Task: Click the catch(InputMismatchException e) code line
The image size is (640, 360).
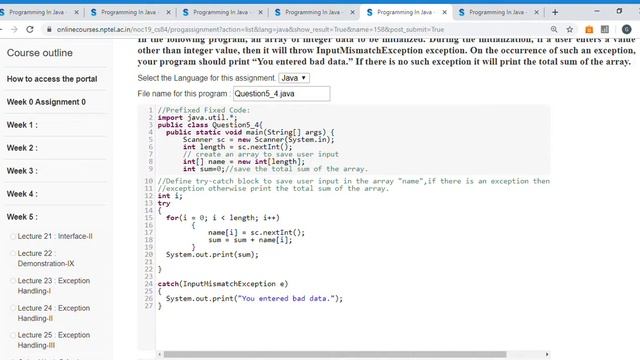Action: click(x=223, y=284)
